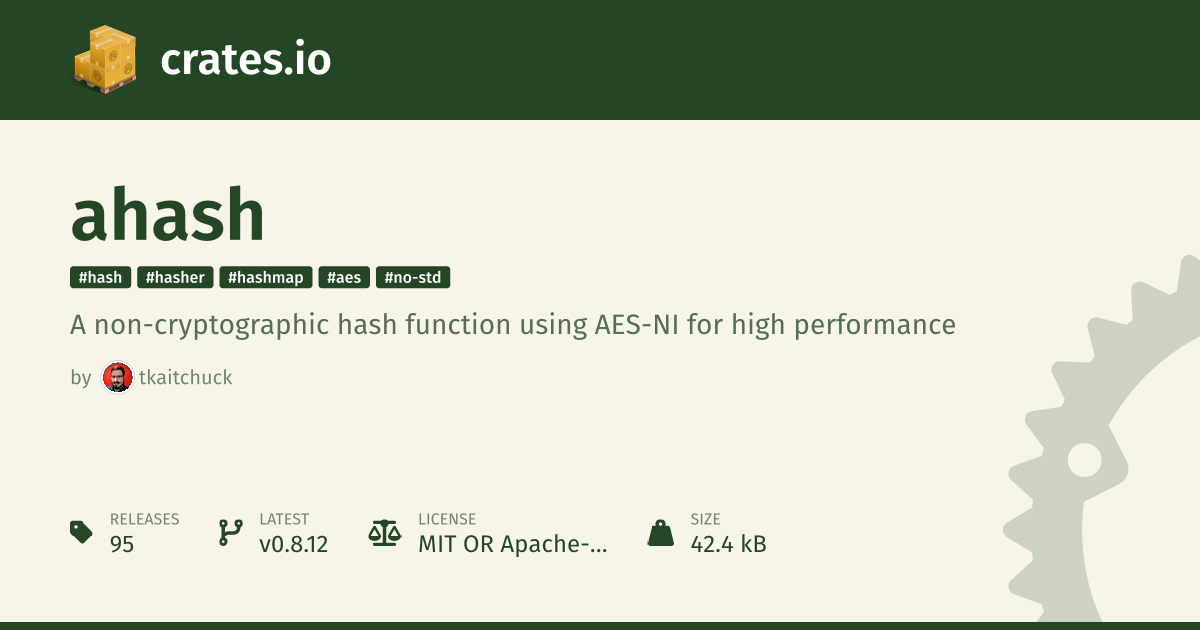Viewport: 1200px width, 630px height.
Task: Click the v0.8.12 latest version
Action: pyautogui.click(x=293, y=544)
